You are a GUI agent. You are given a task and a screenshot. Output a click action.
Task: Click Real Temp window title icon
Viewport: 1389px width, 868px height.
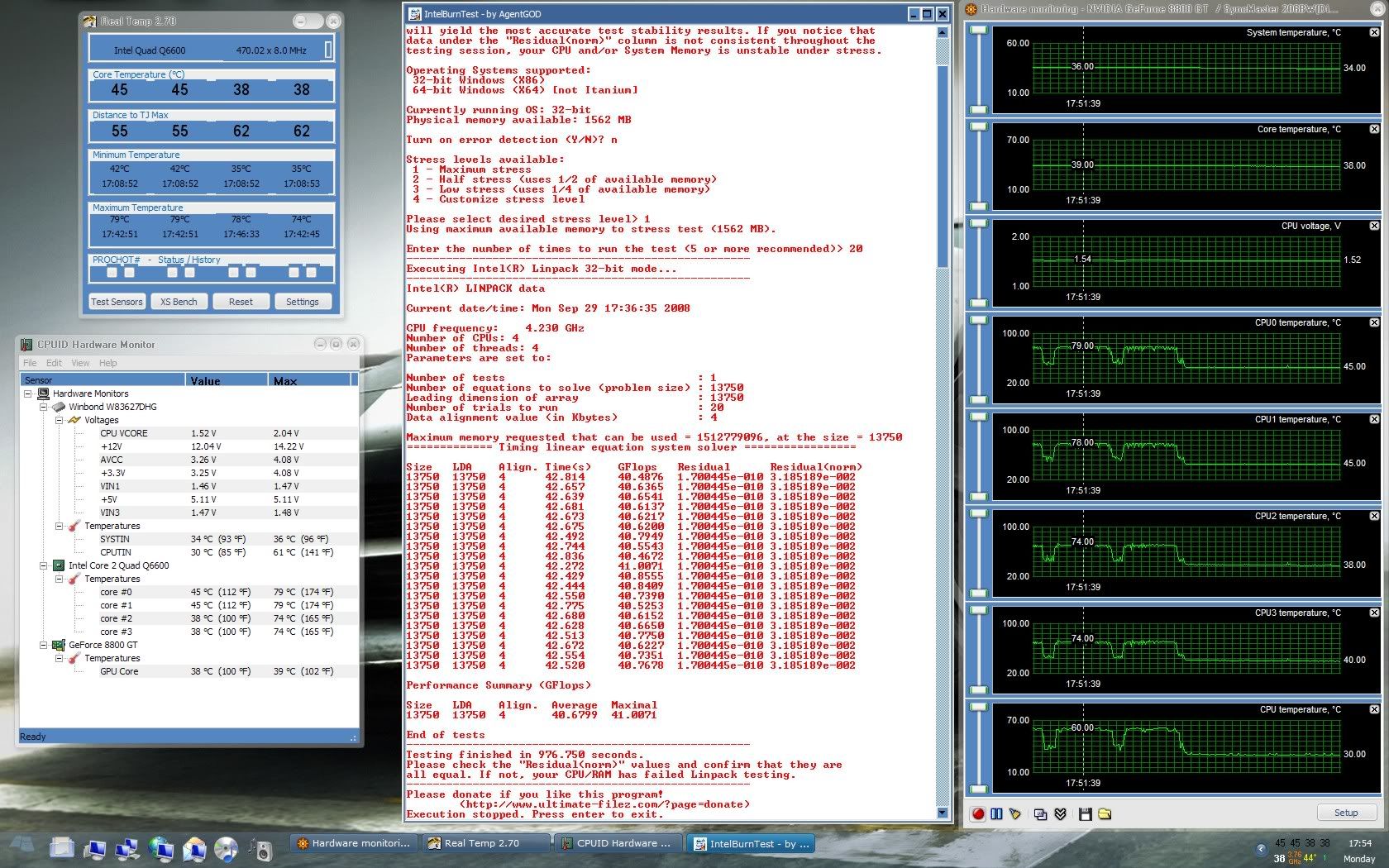(90, 21)
